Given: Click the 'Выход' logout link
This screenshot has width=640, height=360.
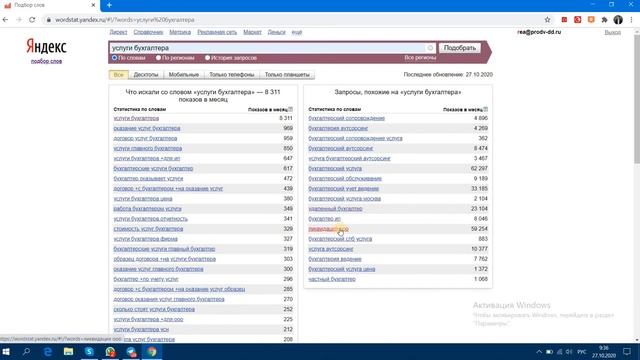Looking at the screenshot, I should (x=613, y=32).
